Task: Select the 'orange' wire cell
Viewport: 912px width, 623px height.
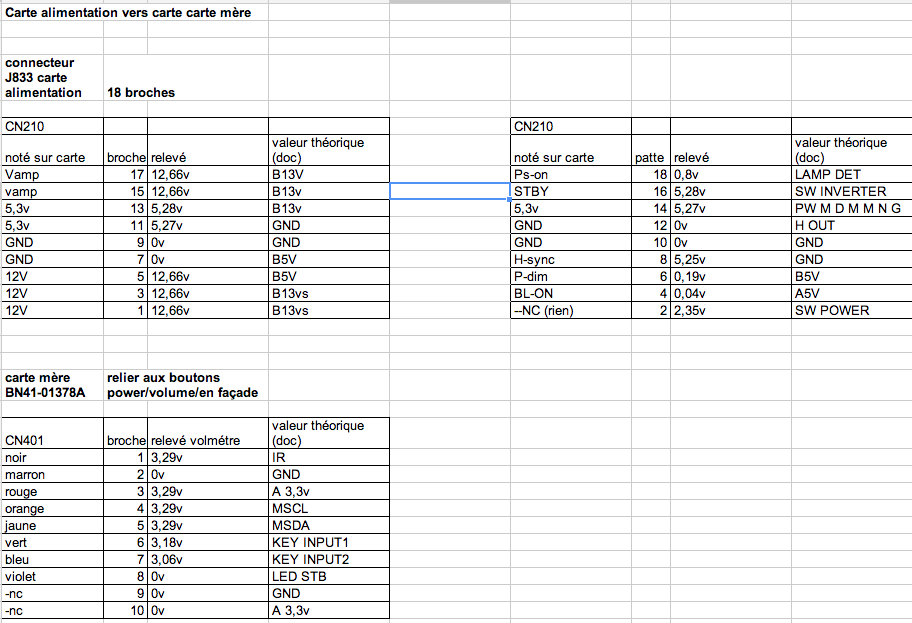Action: point(52,508)
